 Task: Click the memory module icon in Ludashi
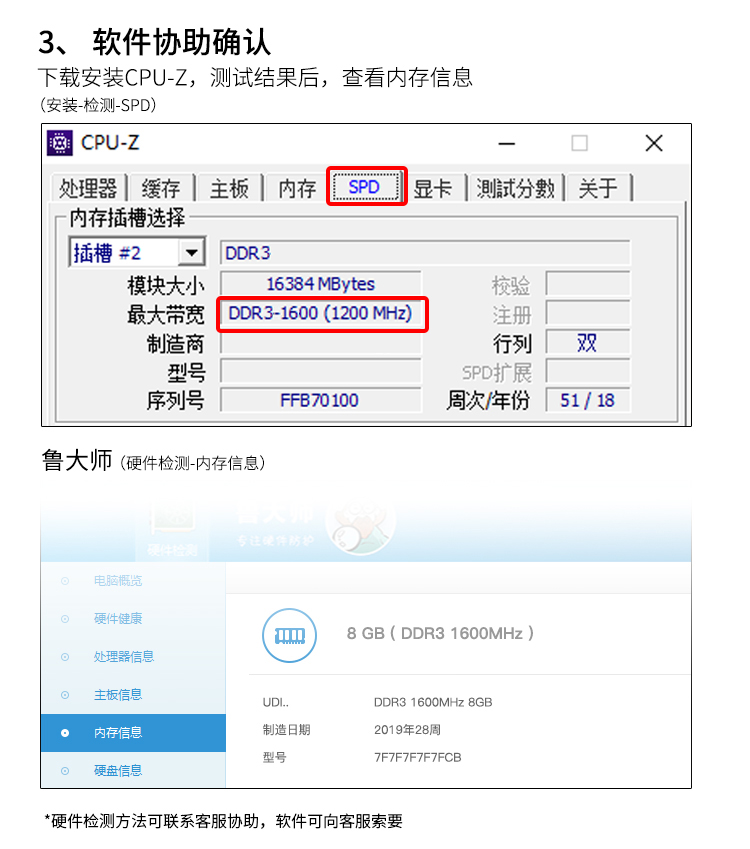pyautogui.click(x=290, y=635)
